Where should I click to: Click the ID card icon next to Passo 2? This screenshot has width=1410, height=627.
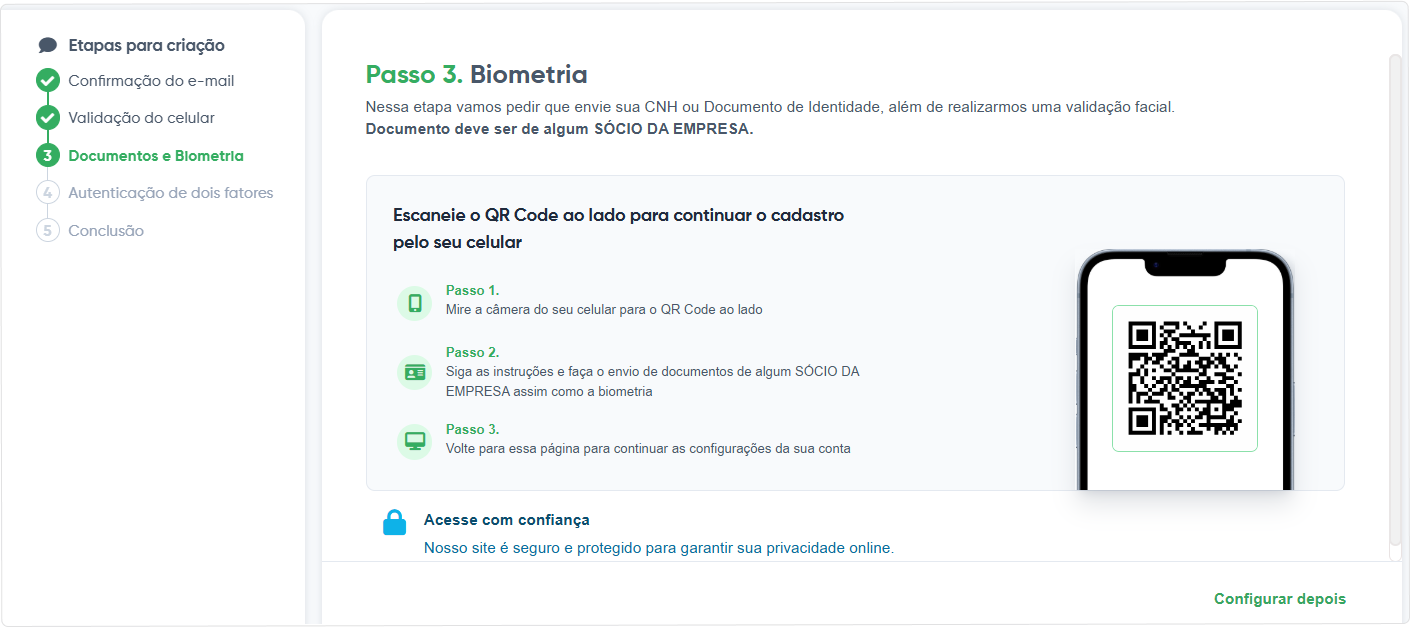415,373
